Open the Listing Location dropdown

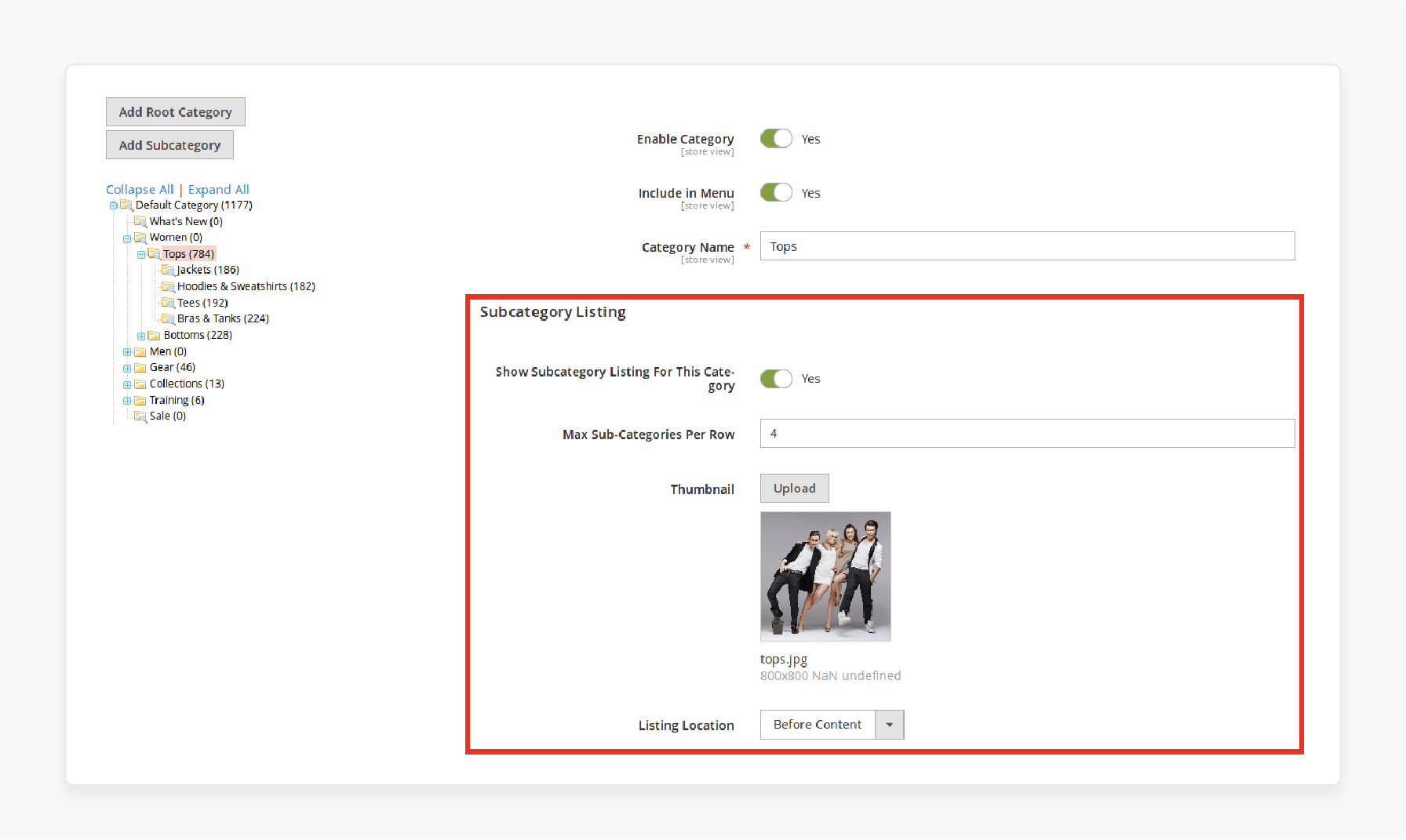(x=832, y=725)
